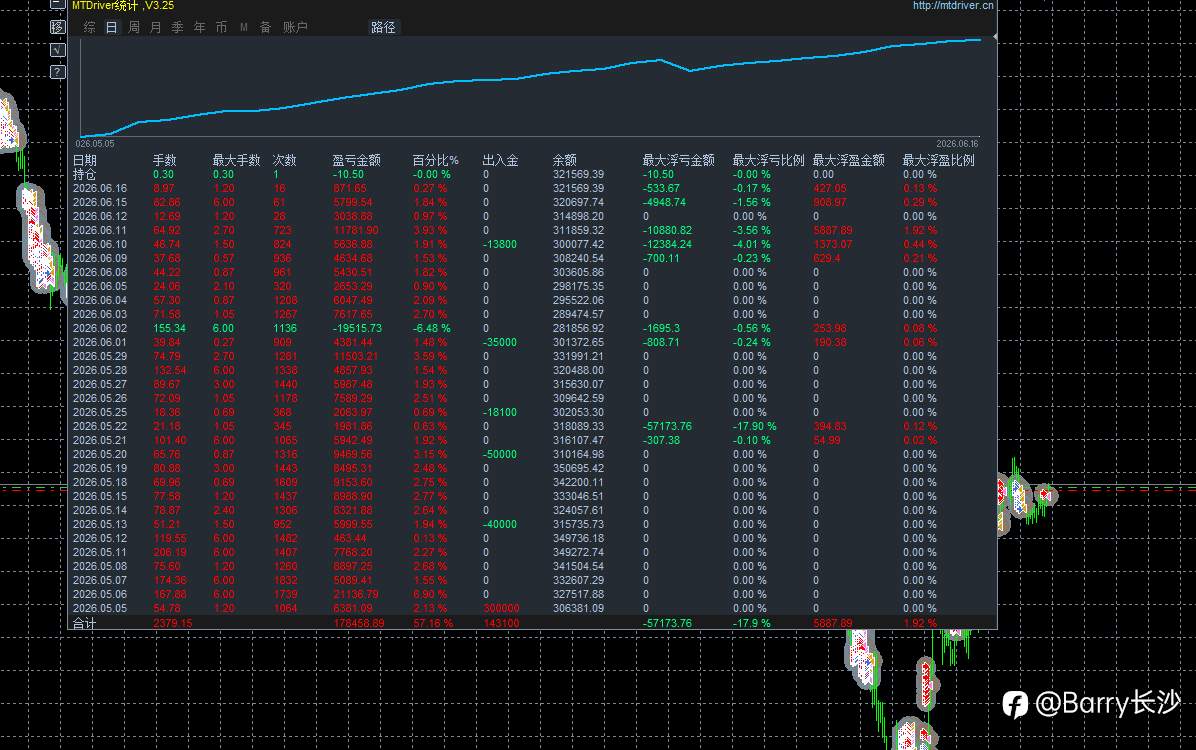Select the 2026.05.06 date row
Viewport: 1196px width, 750px height.
tap(100, 594)
